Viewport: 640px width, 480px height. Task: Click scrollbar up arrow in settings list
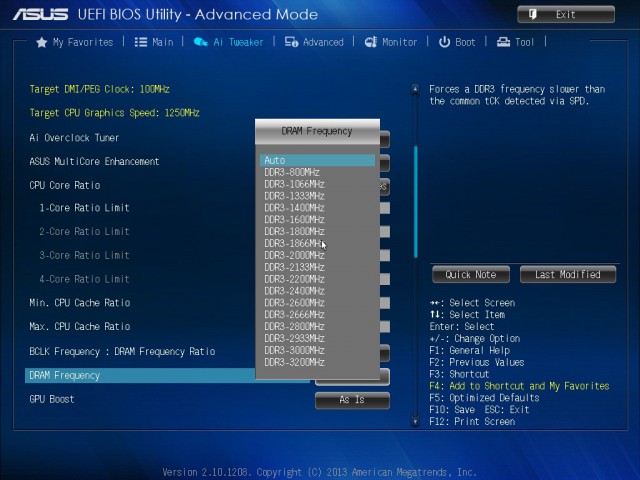click(x=415, y=89)
